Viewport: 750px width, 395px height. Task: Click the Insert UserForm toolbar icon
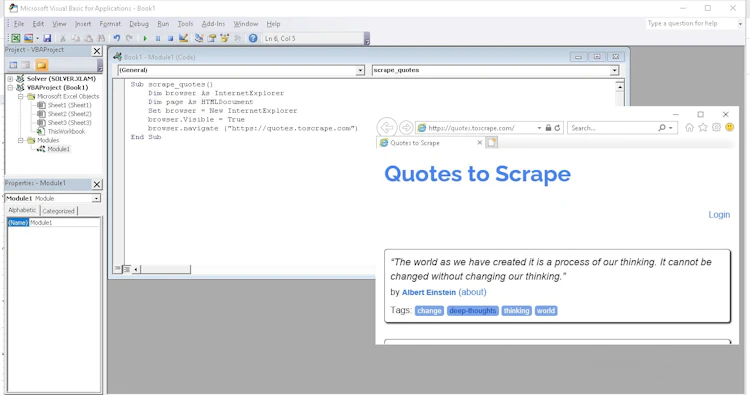click(29, 38)
